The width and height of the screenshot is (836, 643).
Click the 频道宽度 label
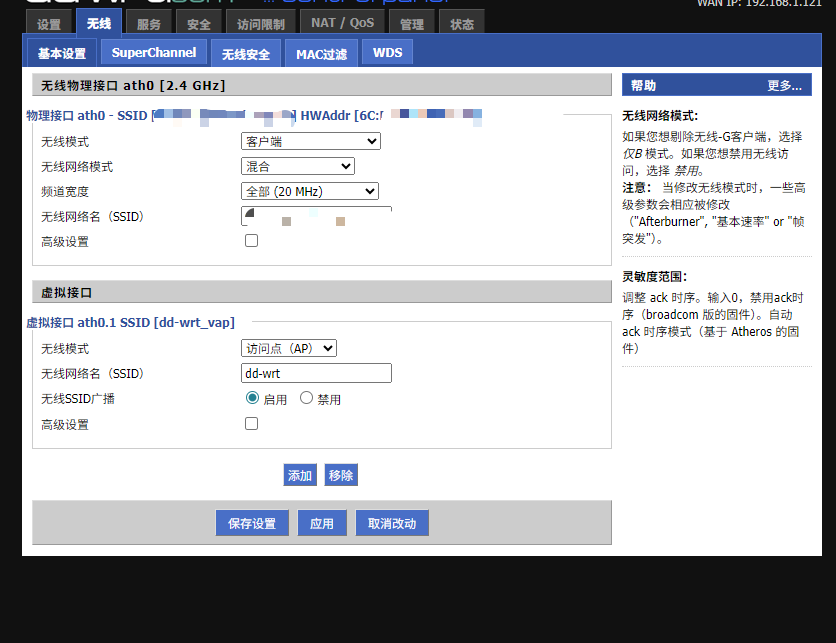(65, 191)
